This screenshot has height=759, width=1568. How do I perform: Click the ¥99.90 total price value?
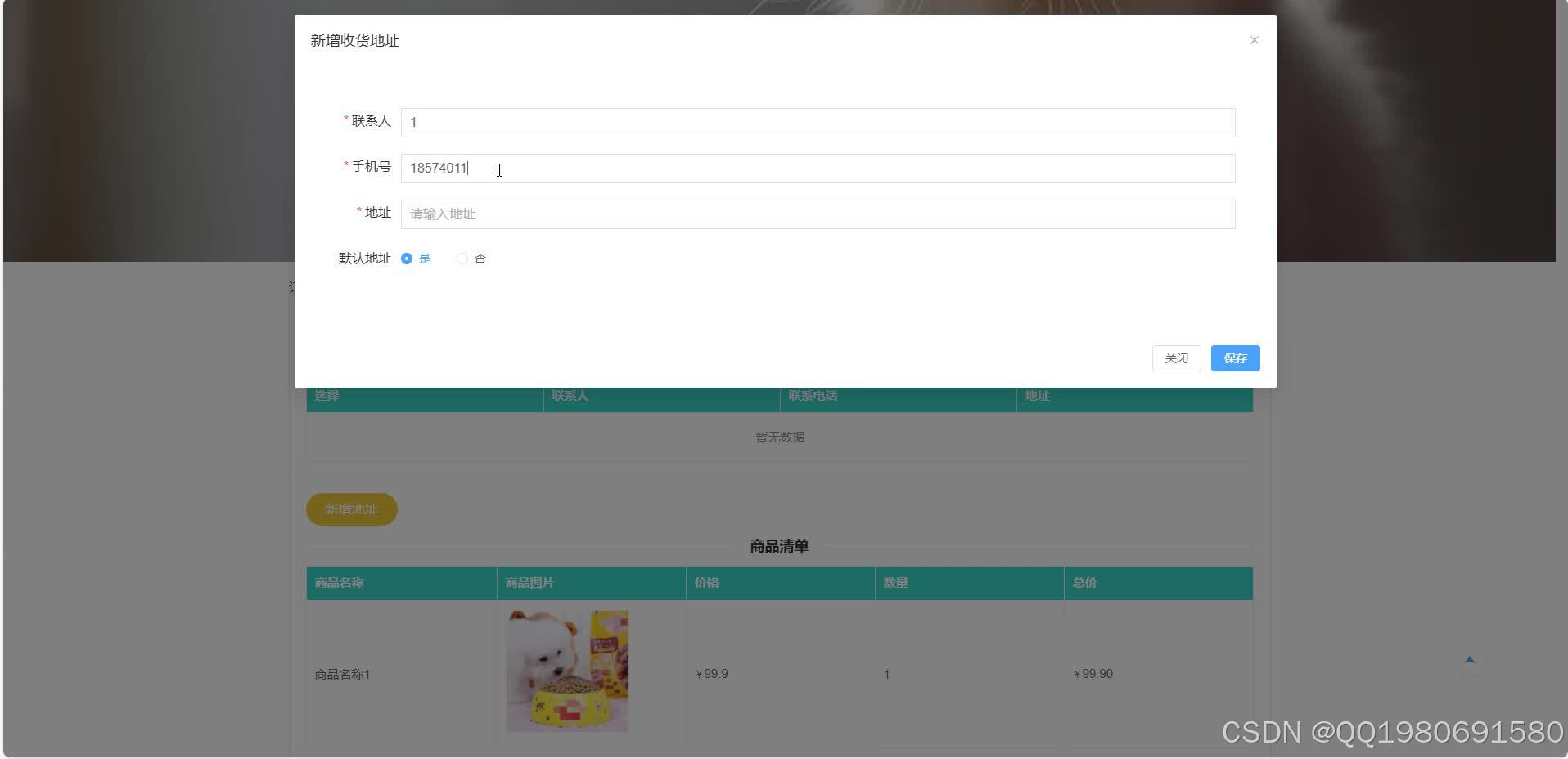click(x=1093, y=674)
